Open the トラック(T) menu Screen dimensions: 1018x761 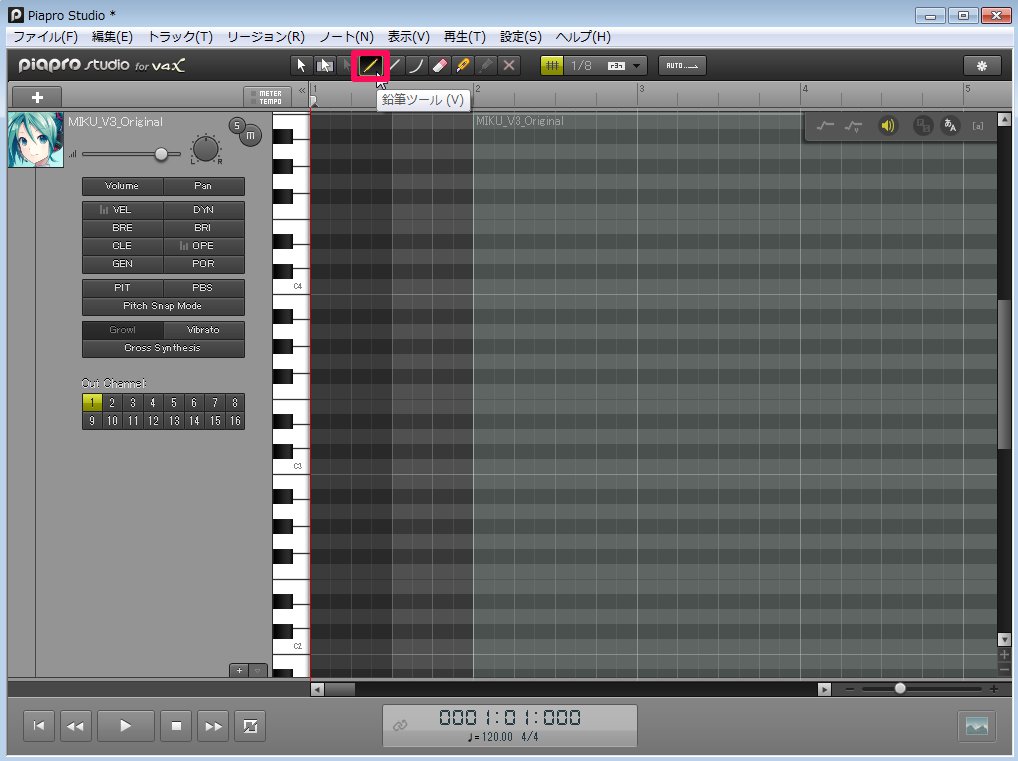tap(180, 37)
